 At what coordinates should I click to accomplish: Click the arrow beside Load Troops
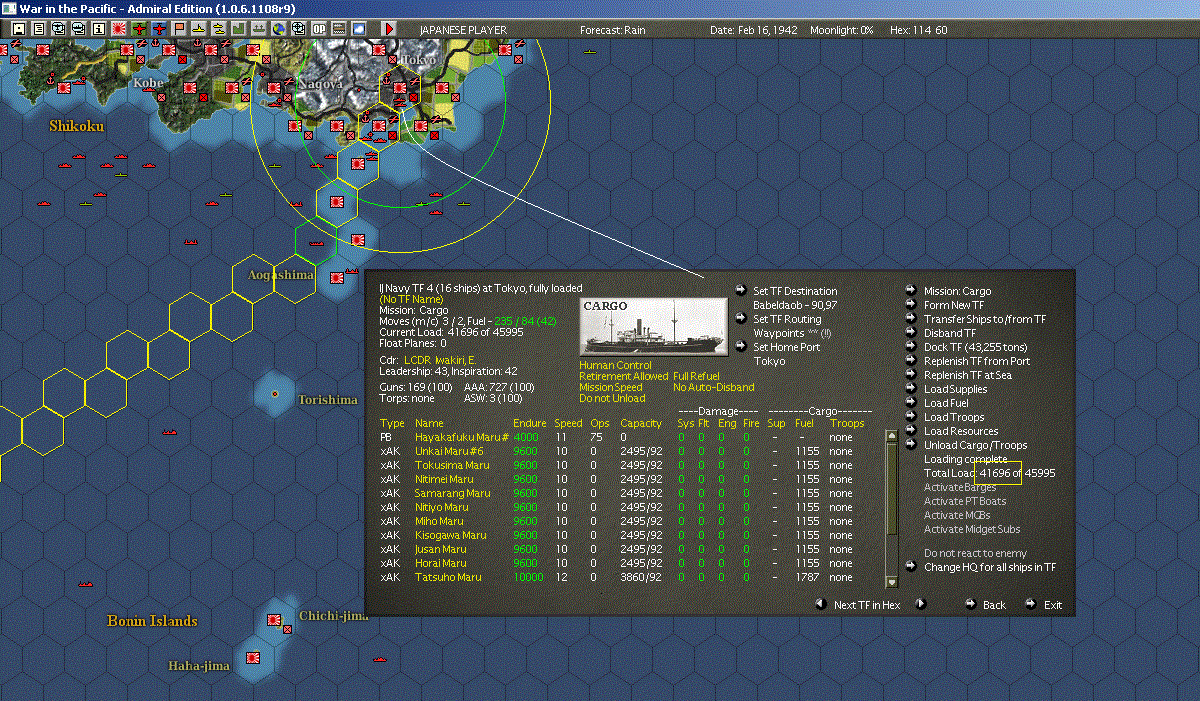[911, 417]
